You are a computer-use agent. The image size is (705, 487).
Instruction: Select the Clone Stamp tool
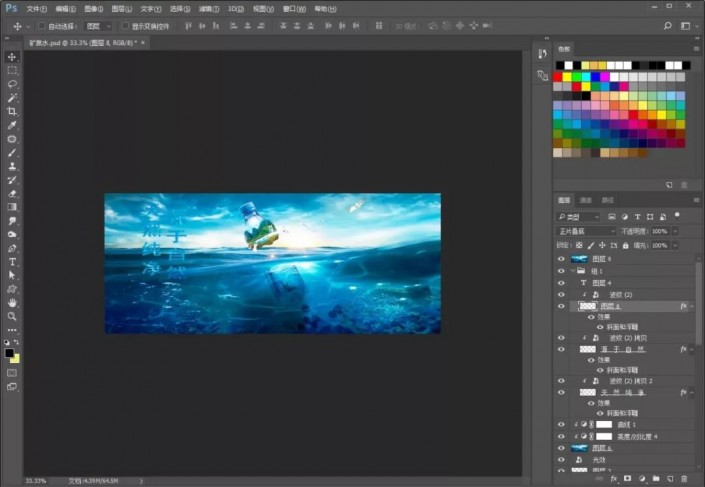tap(12, 166)
